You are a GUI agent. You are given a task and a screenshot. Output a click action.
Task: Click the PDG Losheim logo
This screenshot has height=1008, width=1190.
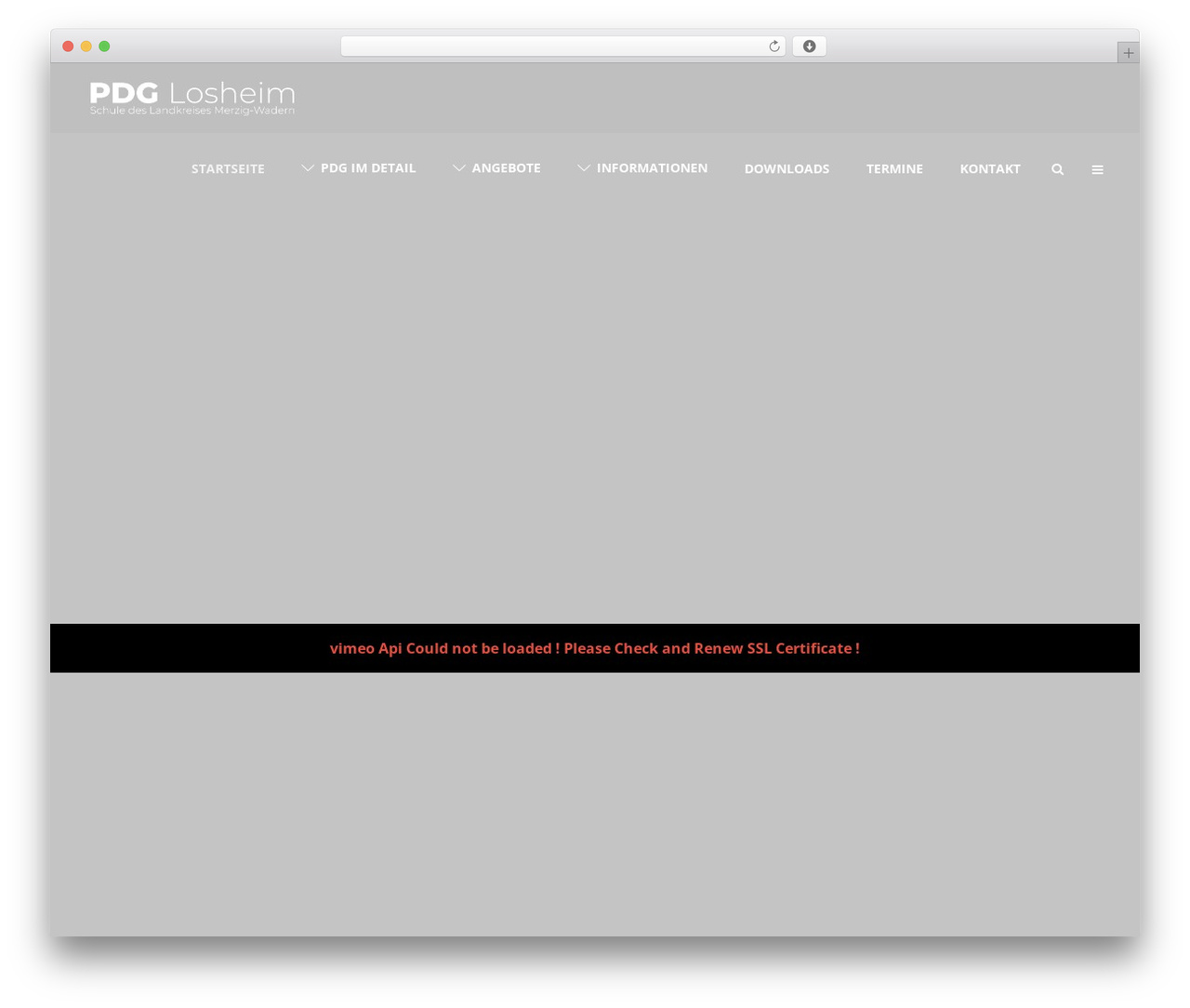(192, 98)
